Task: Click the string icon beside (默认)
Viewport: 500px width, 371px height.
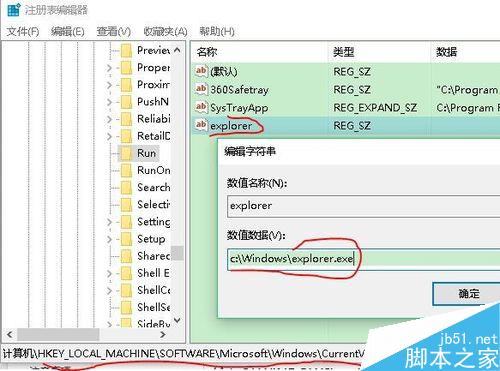Action: pos(201,71)
